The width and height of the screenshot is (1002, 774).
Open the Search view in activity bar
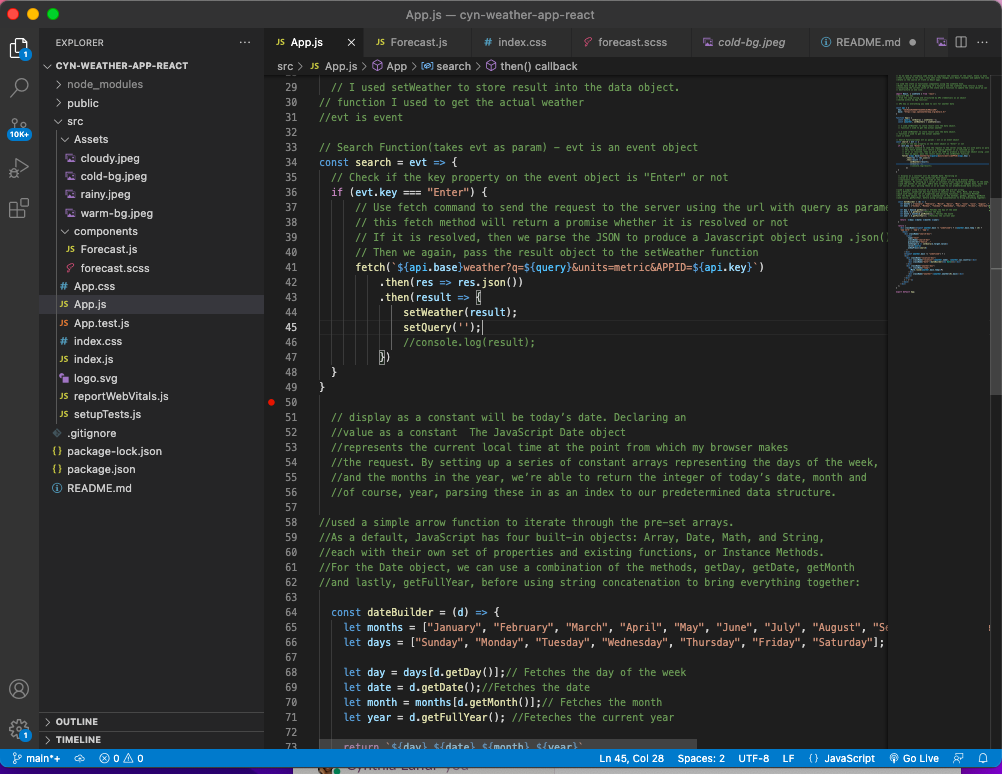click(x=19, y=88)
